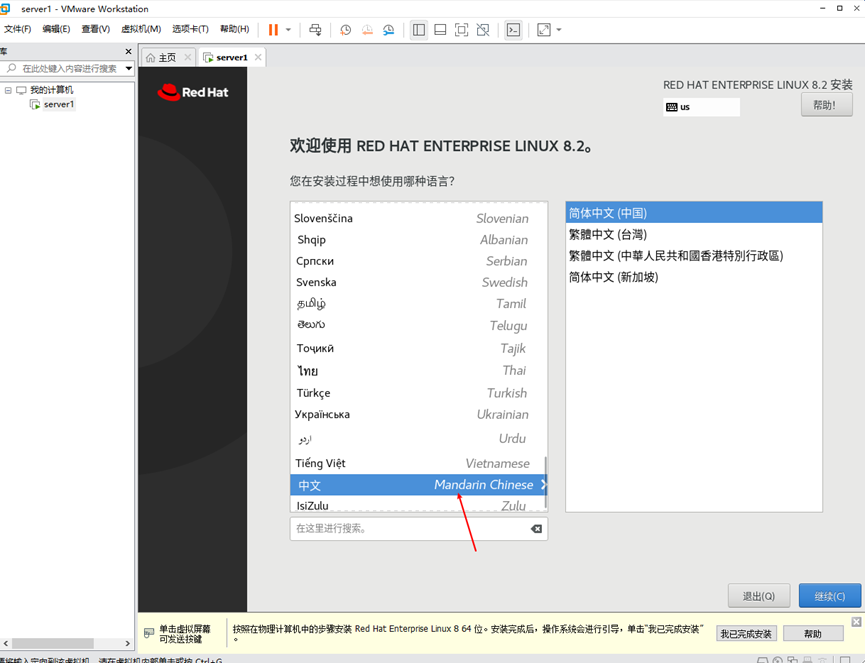
Task: Close the server1 tab
Action: point(258,57)
